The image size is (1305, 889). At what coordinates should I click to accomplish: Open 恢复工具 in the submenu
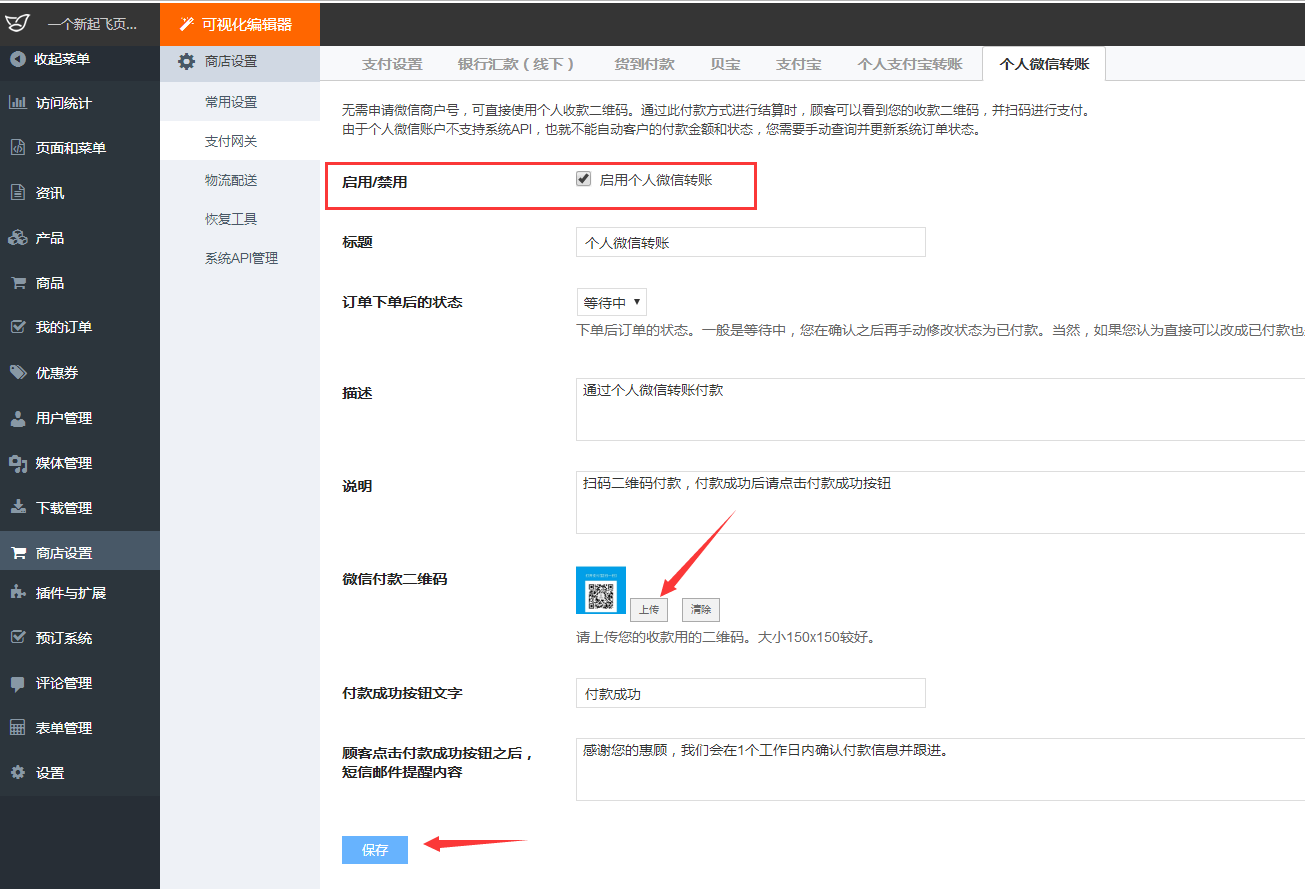tap(231, 219)
